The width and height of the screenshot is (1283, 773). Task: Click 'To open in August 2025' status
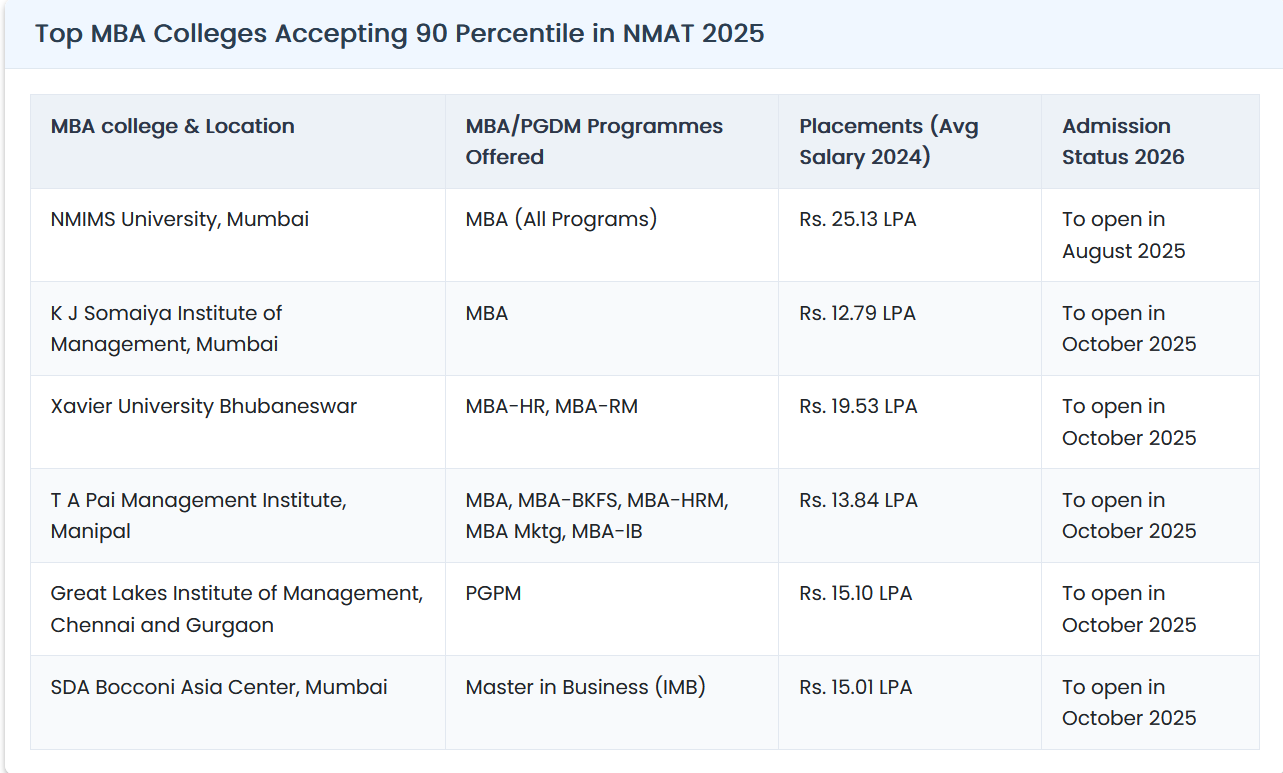(x=1123, y=235)
